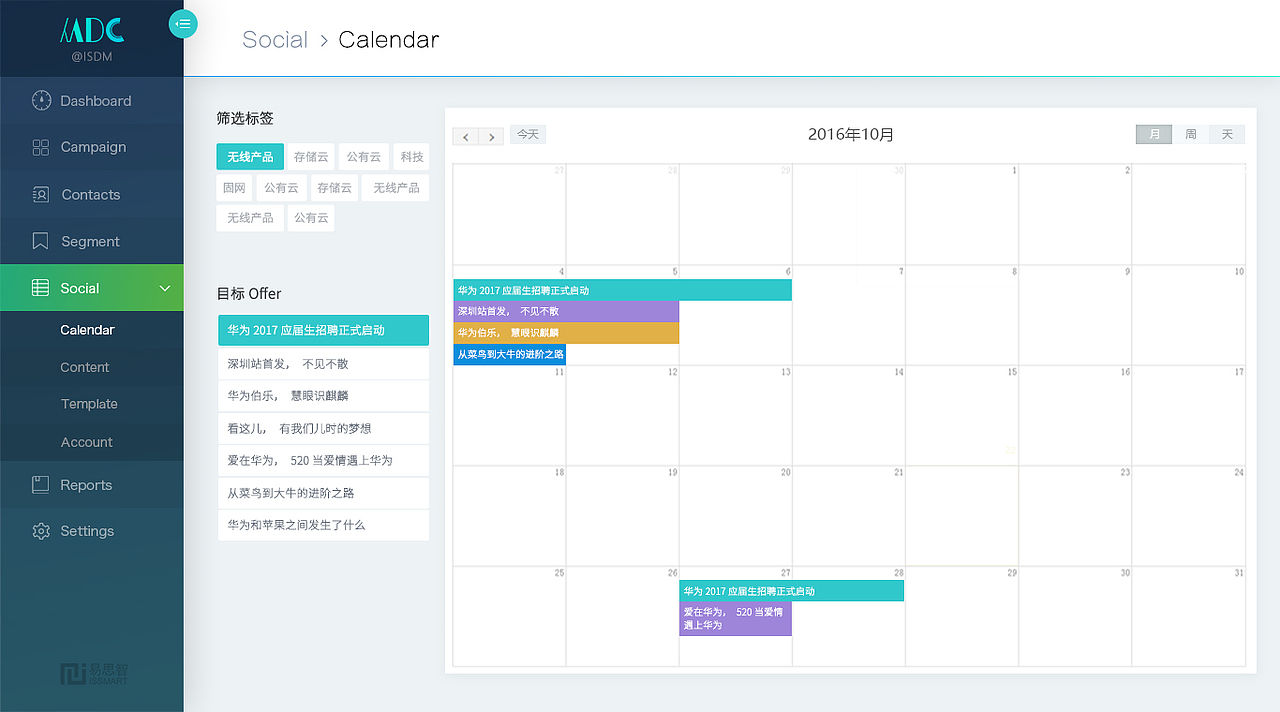This screenshot has height=712, width=1280.
Task: Click the Campaign grid icon
Action: 41,147
